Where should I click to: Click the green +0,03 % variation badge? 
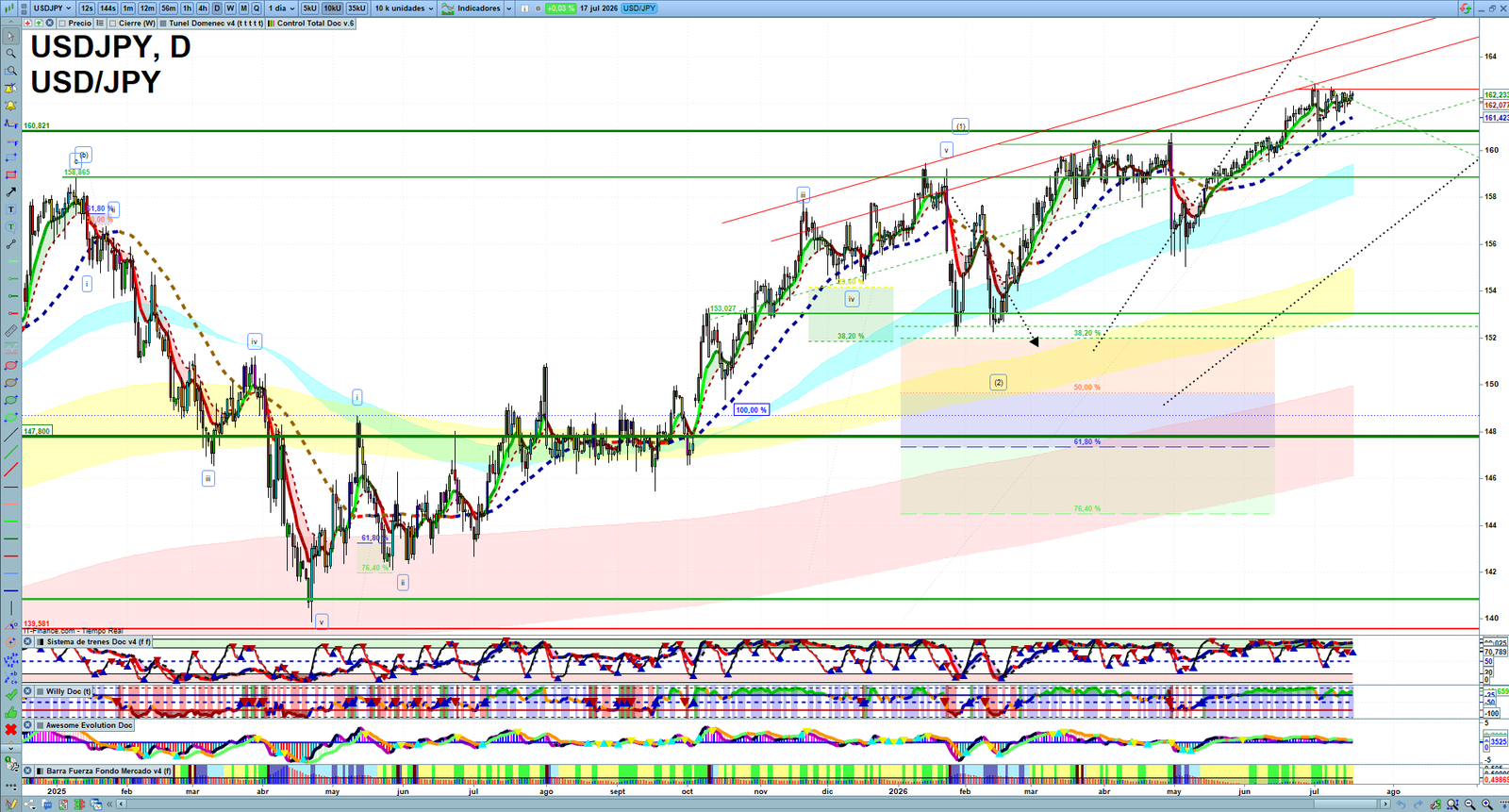[560, 8]
